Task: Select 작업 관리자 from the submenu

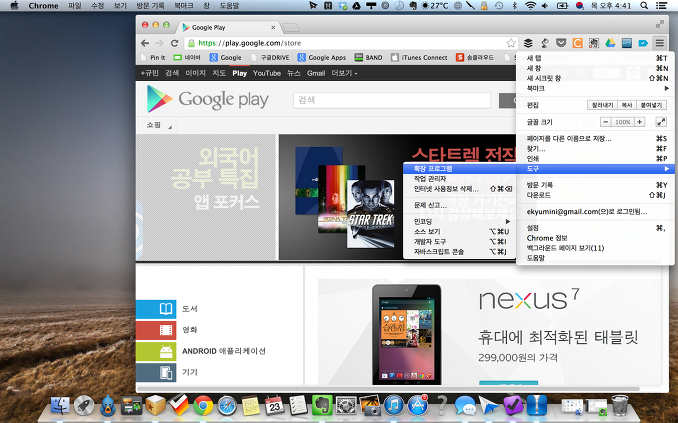Action: [x=459, y=179]
